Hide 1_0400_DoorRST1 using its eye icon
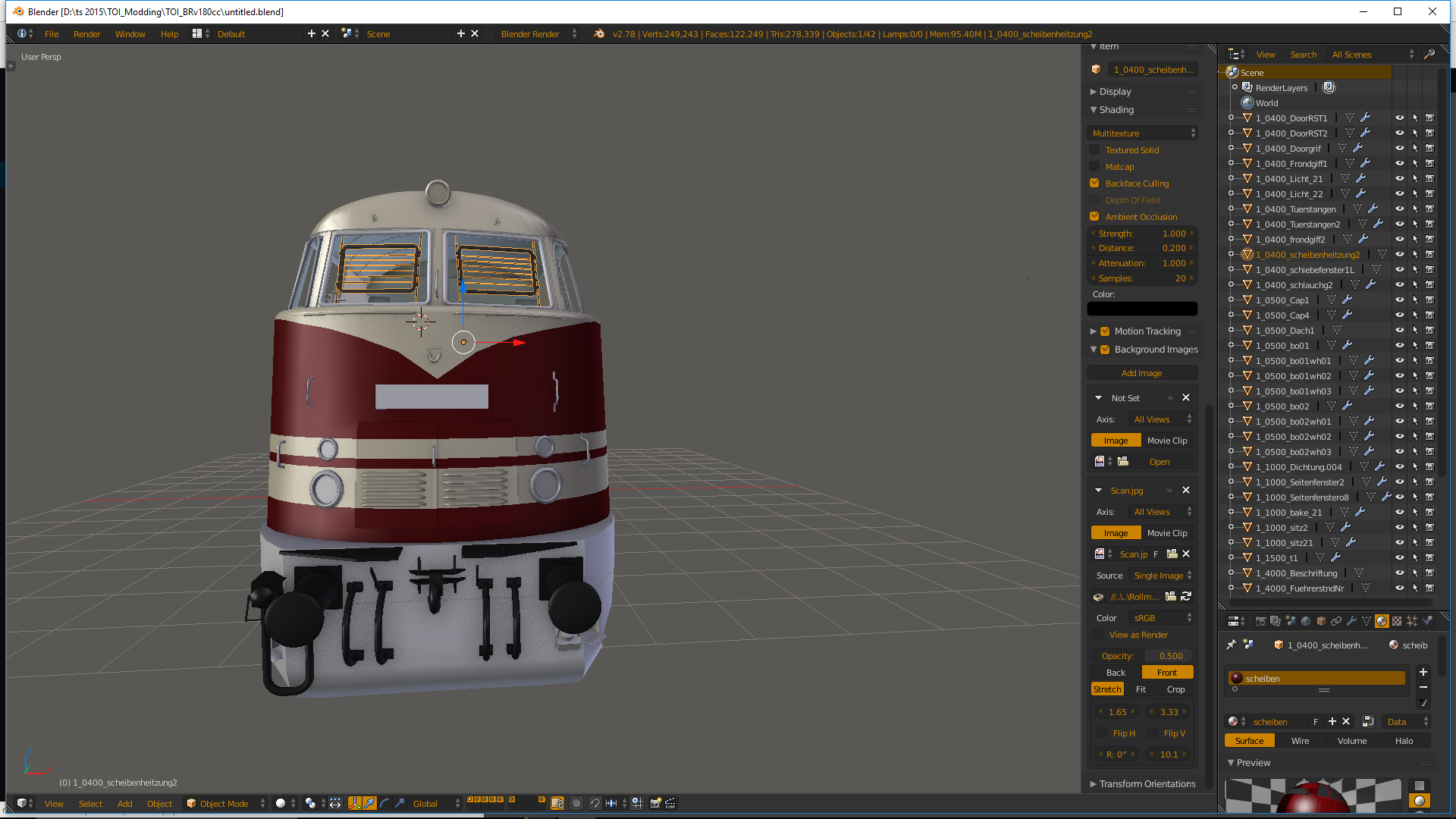The image size is (1456, 819). coord(1400,118)
